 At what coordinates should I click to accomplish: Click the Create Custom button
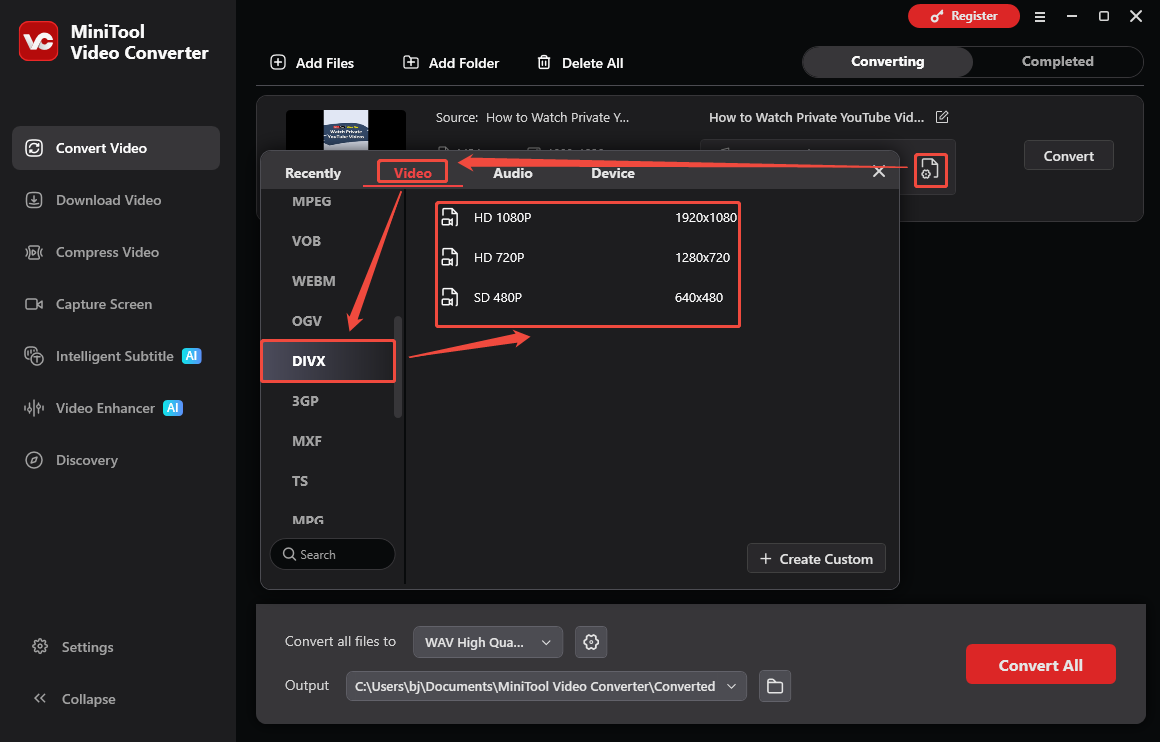(x=816, y=559)
